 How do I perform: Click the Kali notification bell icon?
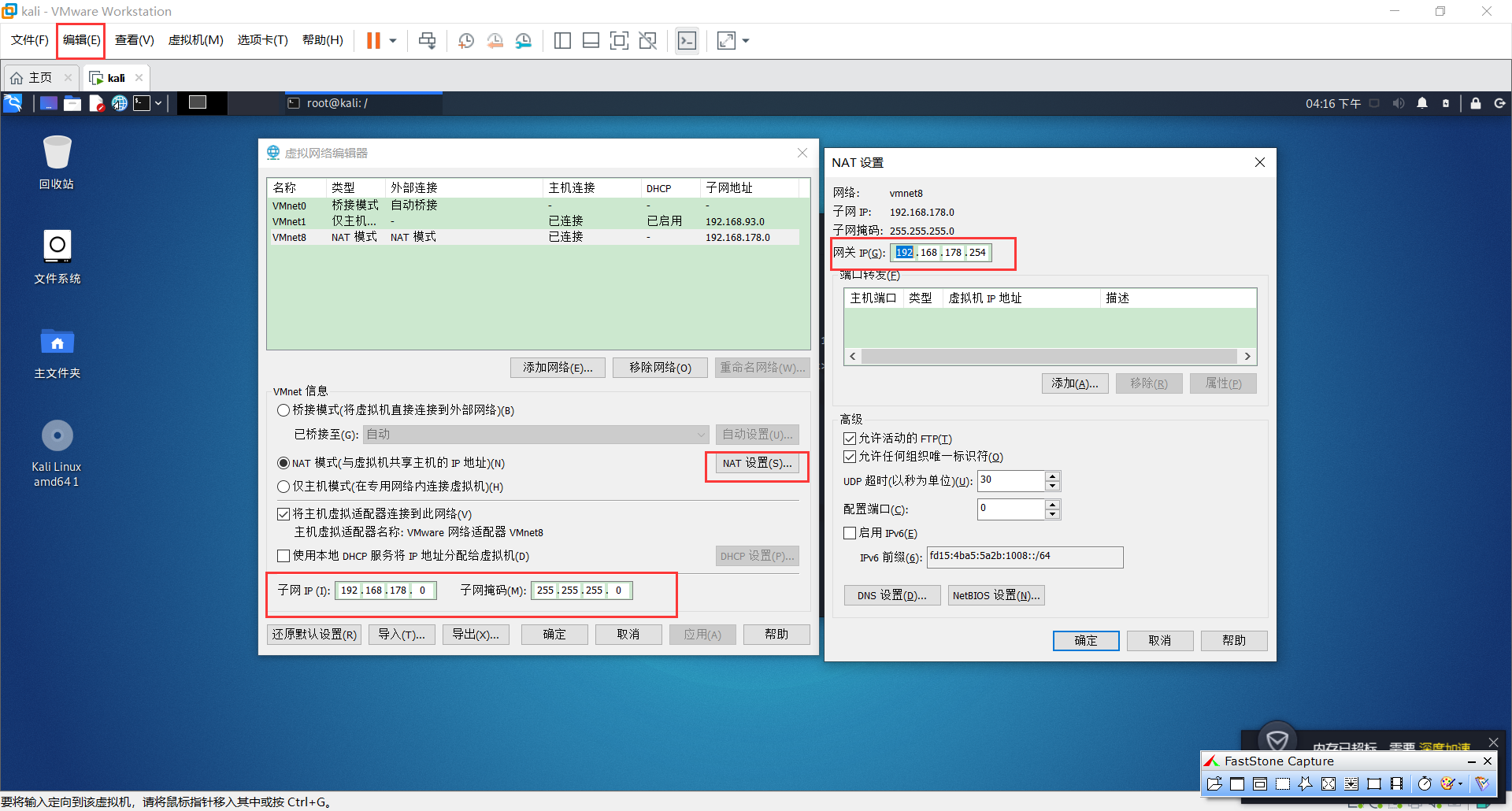coord(1422,103)
